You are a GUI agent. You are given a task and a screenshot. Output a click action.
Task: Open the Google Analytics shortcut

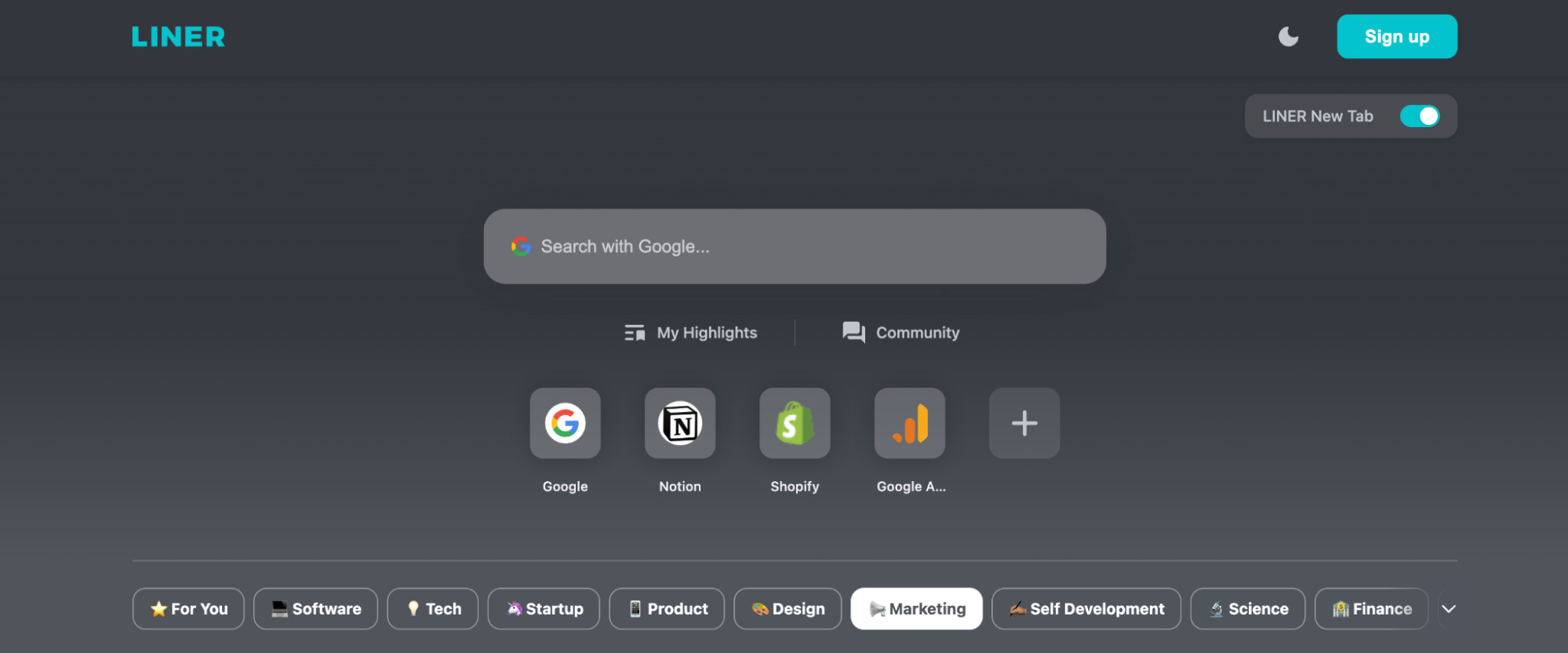click(x=910, y=424)
